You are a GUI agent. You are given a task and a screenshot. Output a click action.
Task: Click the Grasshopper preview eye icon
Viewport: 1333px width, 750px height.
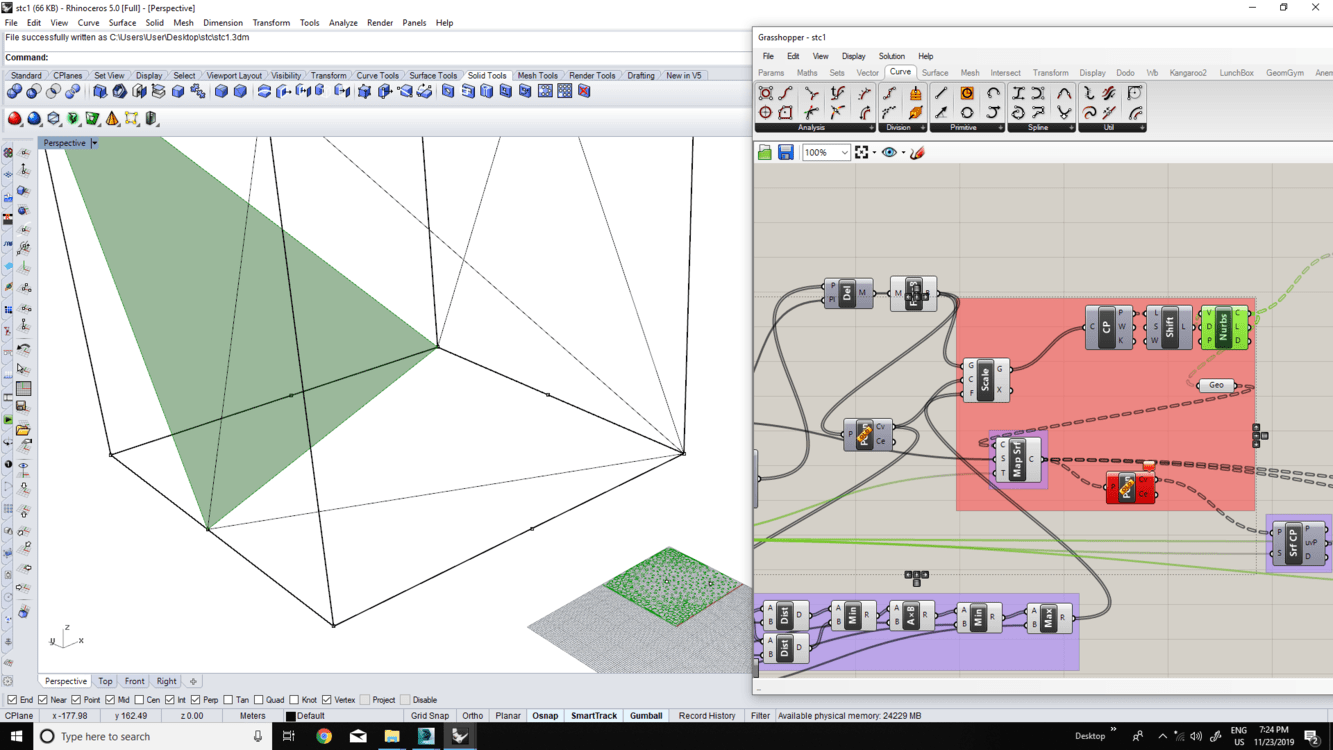tap(889, 153)
